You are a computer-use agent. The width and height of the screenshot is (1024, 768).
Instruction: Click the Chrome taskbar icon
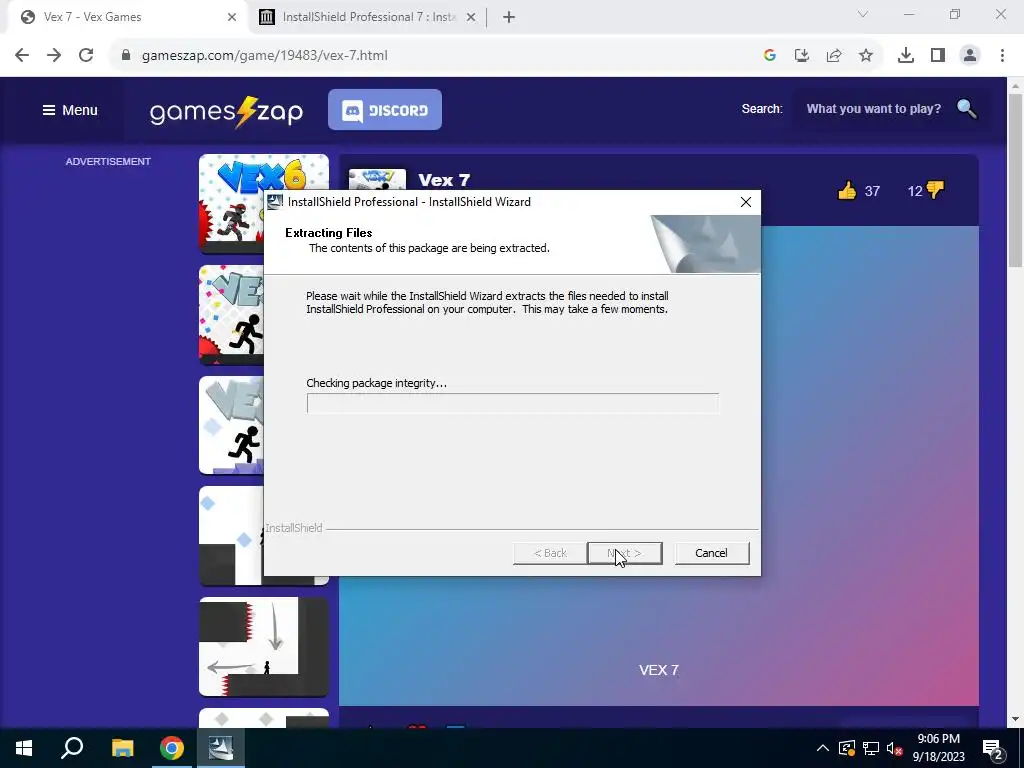point(172,748)
